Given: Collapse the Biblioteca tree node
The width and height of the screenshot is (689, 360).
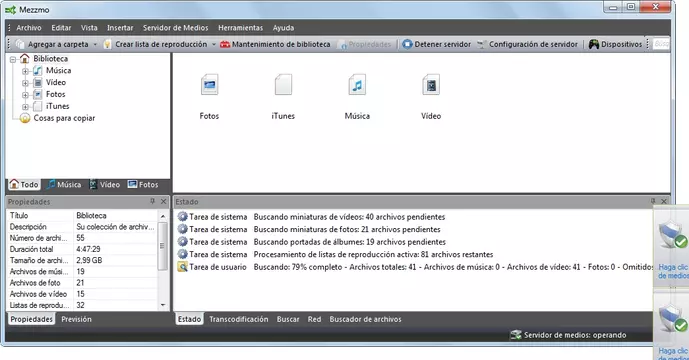Looking at the screenshot, I should coord(13,59).
